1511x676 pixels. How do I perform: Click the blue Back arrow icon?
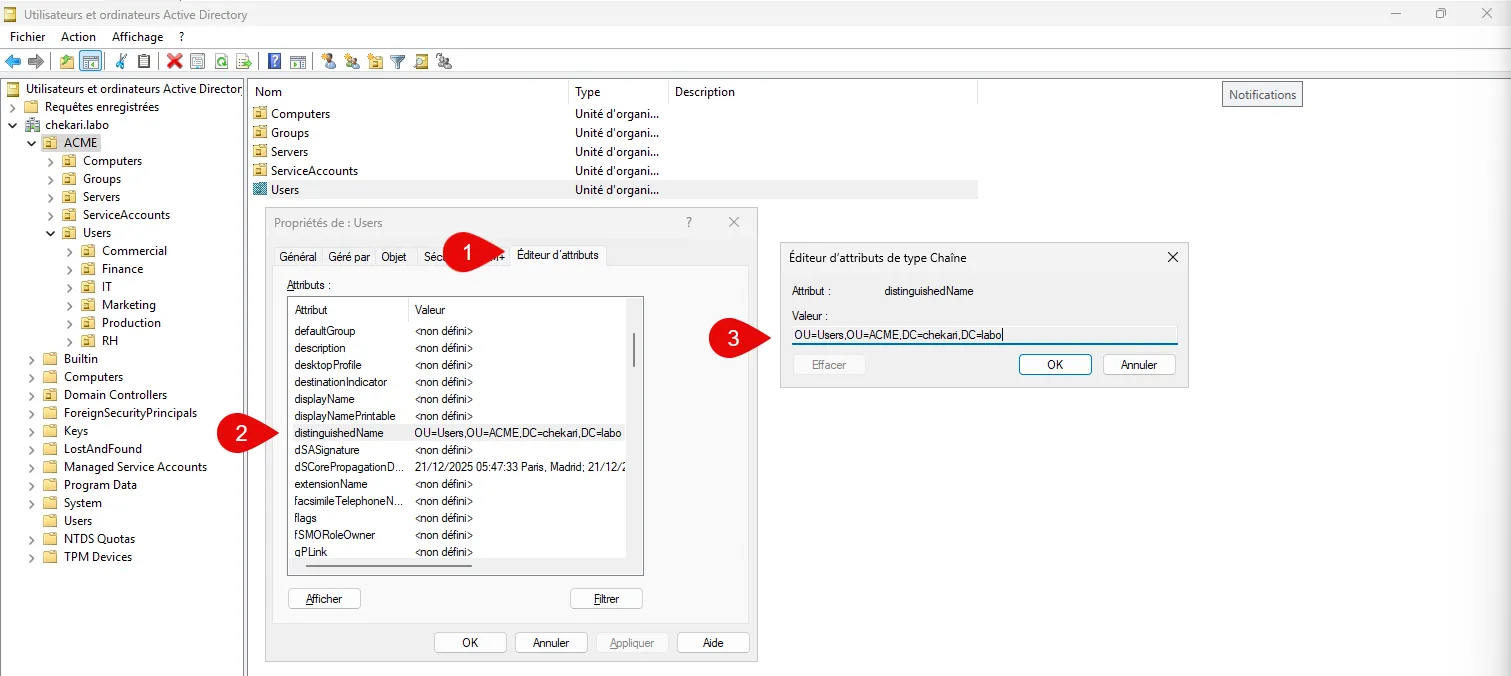pos(13,62)
